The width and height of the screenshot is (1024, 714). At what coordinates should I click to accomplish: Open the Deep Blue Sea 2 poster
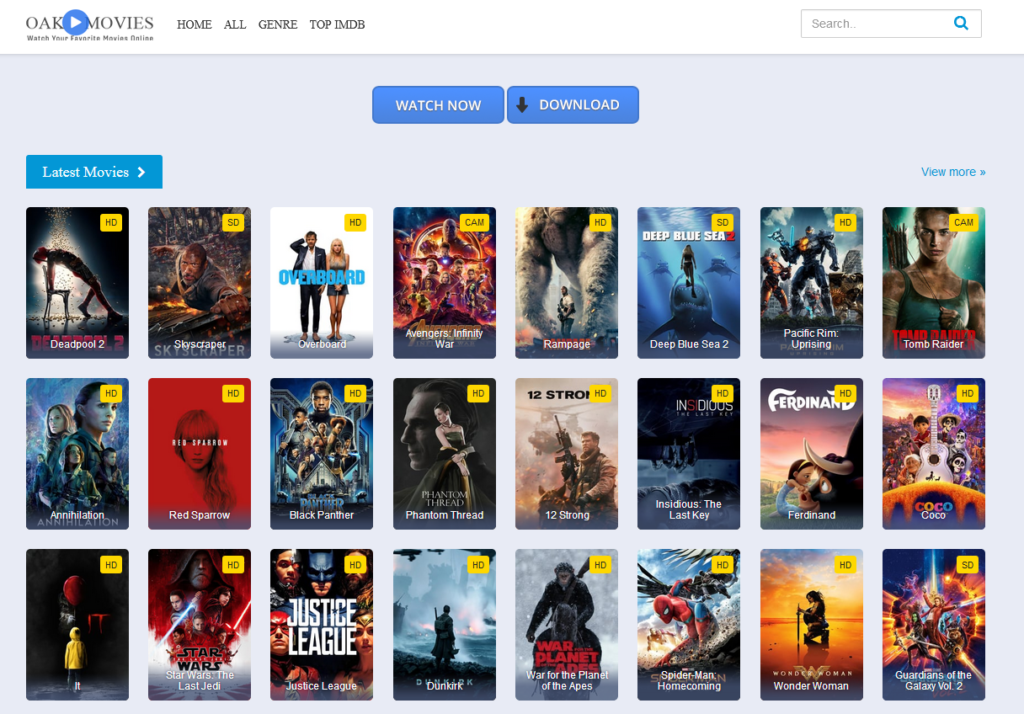pos(688,283)
